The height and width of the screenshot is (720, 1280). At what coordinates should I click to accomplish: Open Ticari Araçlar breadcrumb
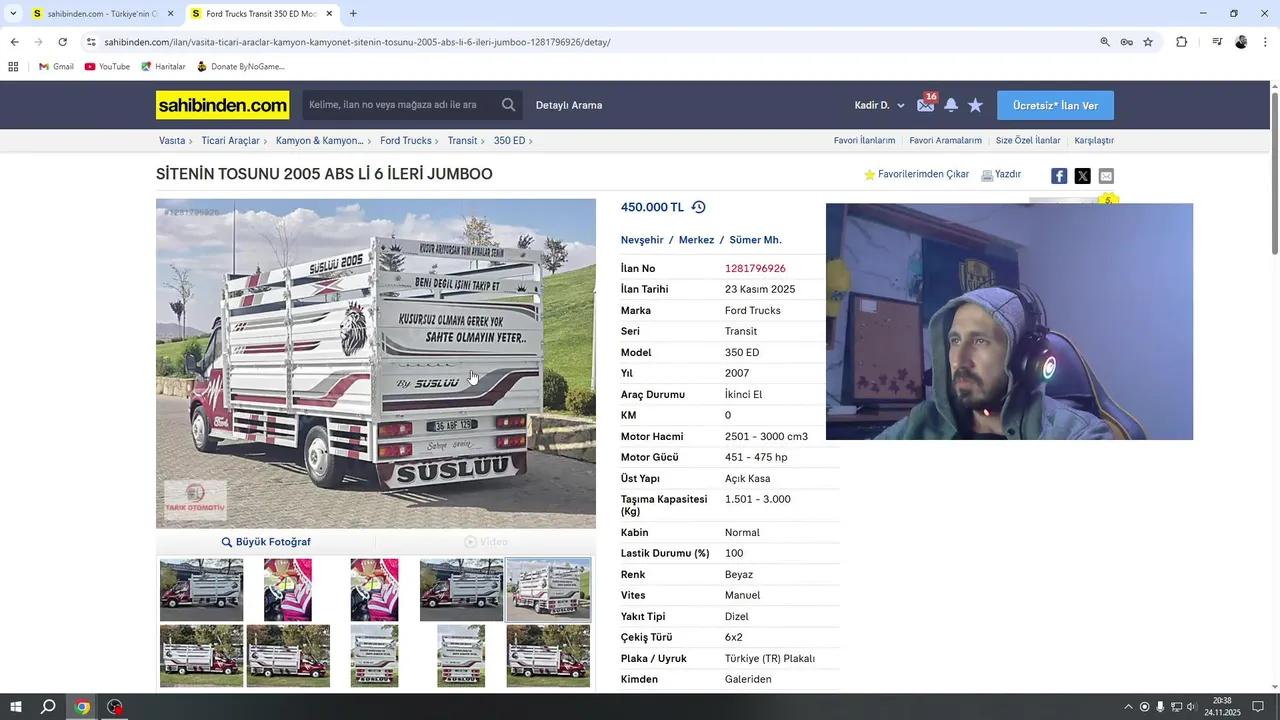(x=230, y=141)
